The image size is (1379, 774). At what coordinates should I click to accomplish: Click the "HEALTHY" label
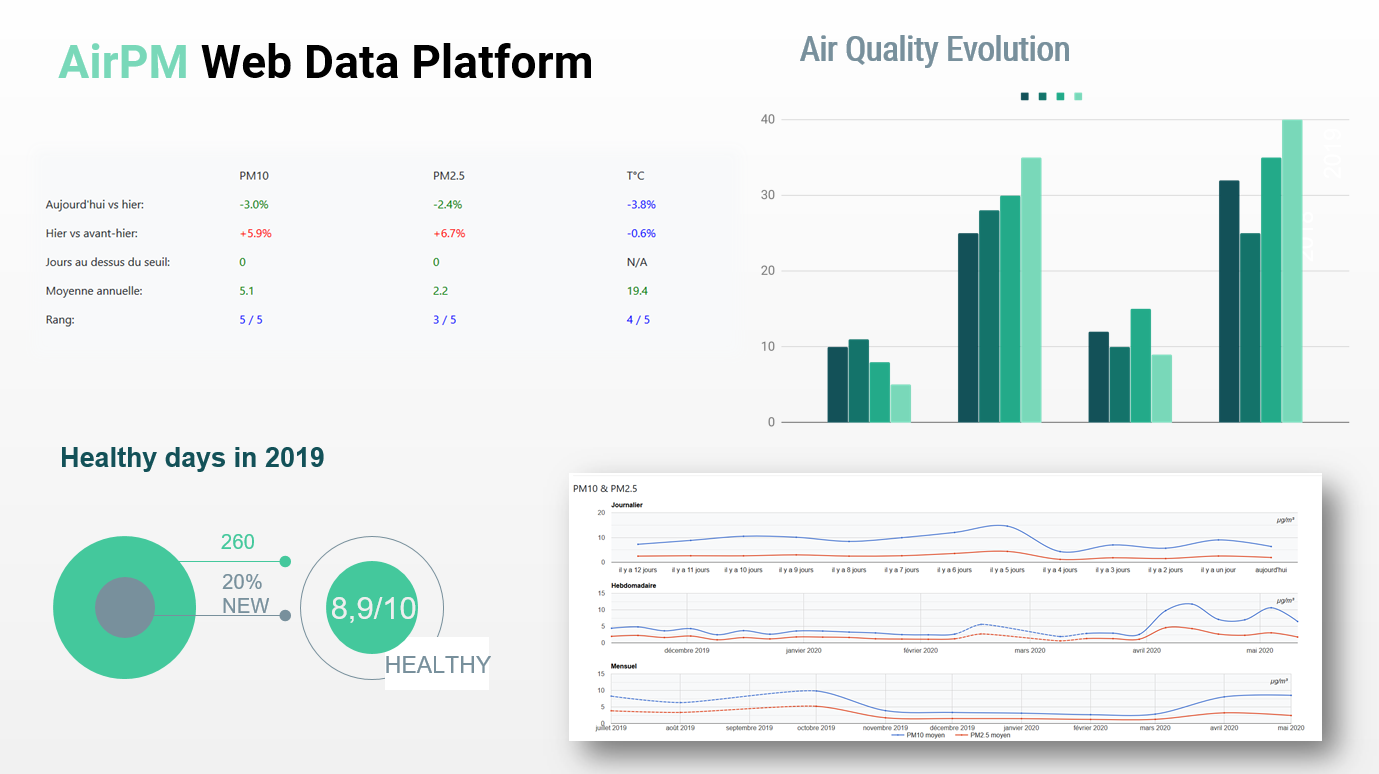click(x=438, y=664)
